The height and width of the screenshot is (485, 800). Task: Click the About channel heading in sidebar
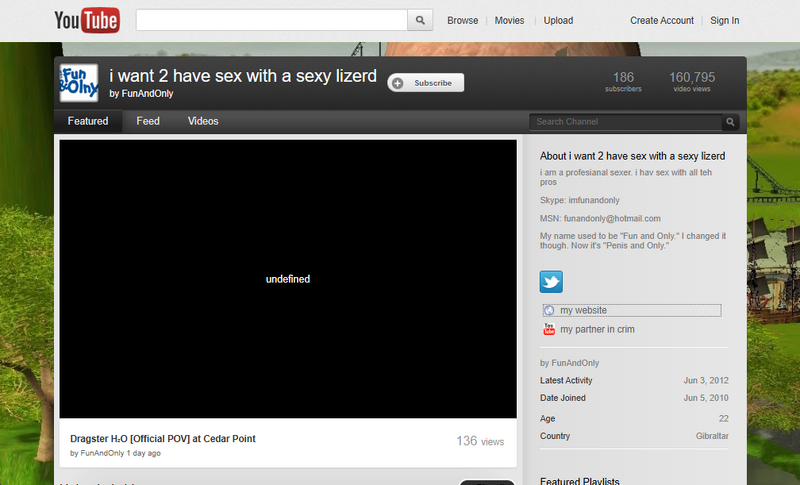tap(633, 156)
